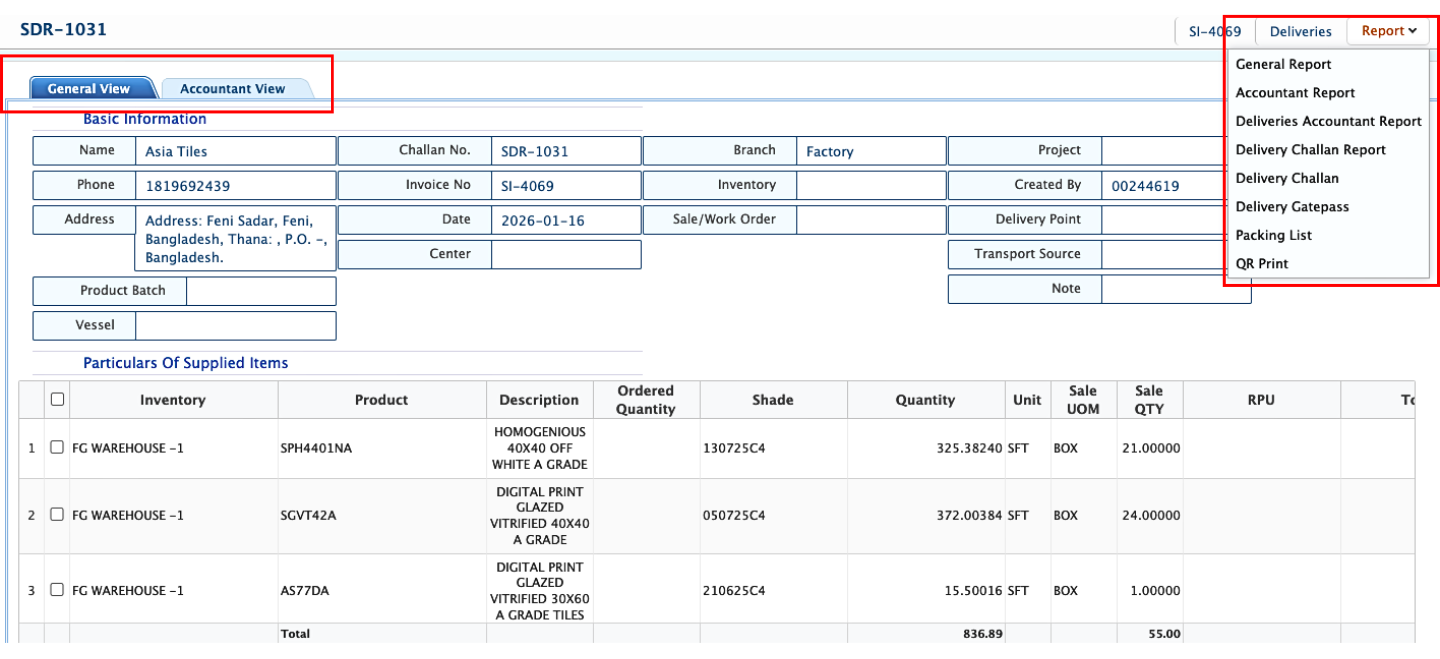The image size is (1440, 659).
Task: Select General Report from menu
Action: (x=1283, y=64)
